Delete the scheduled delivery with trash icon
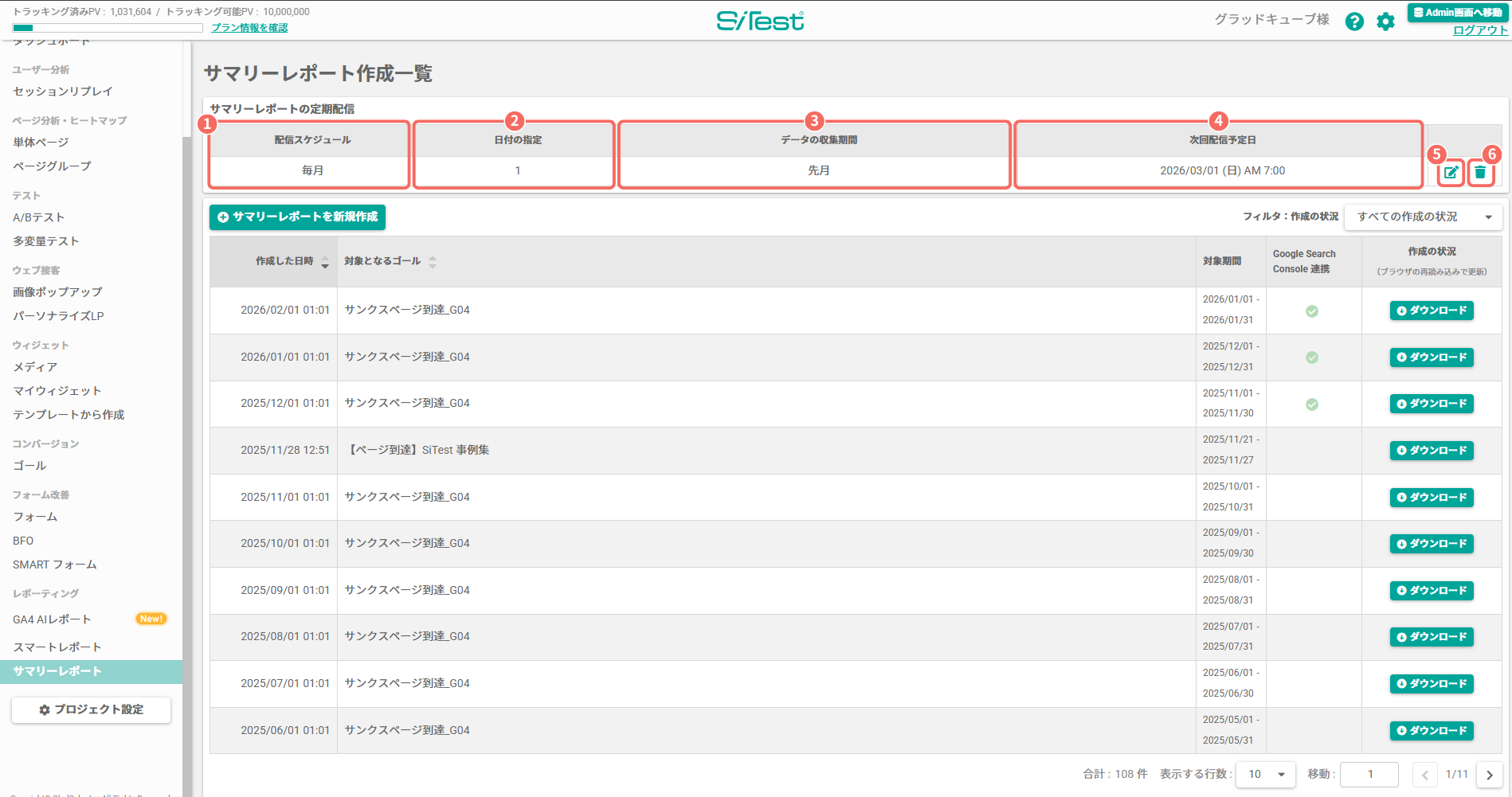The height and width of the screenshot is (797, 1512). coord(1480,172)
